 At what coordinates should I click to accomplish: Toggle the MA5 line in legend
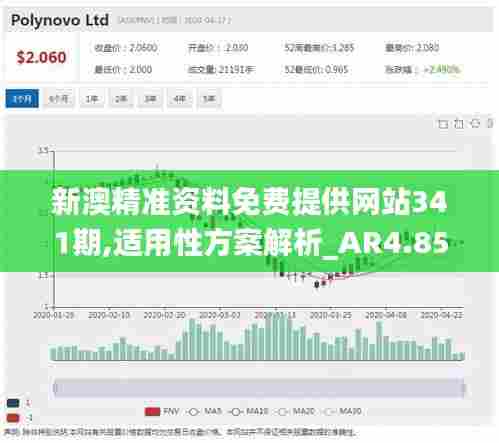click(x=204, y=412)
